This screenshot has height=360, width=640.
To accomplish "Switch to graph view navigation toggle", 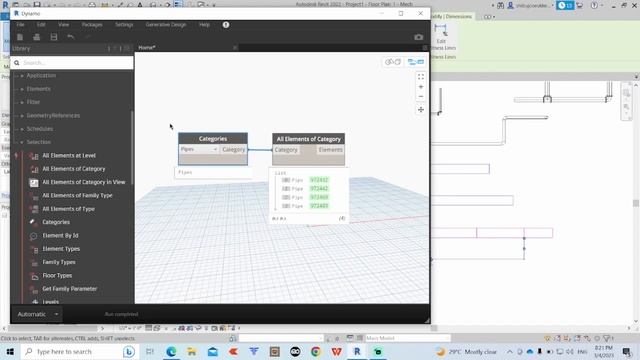I will [416, 62].
